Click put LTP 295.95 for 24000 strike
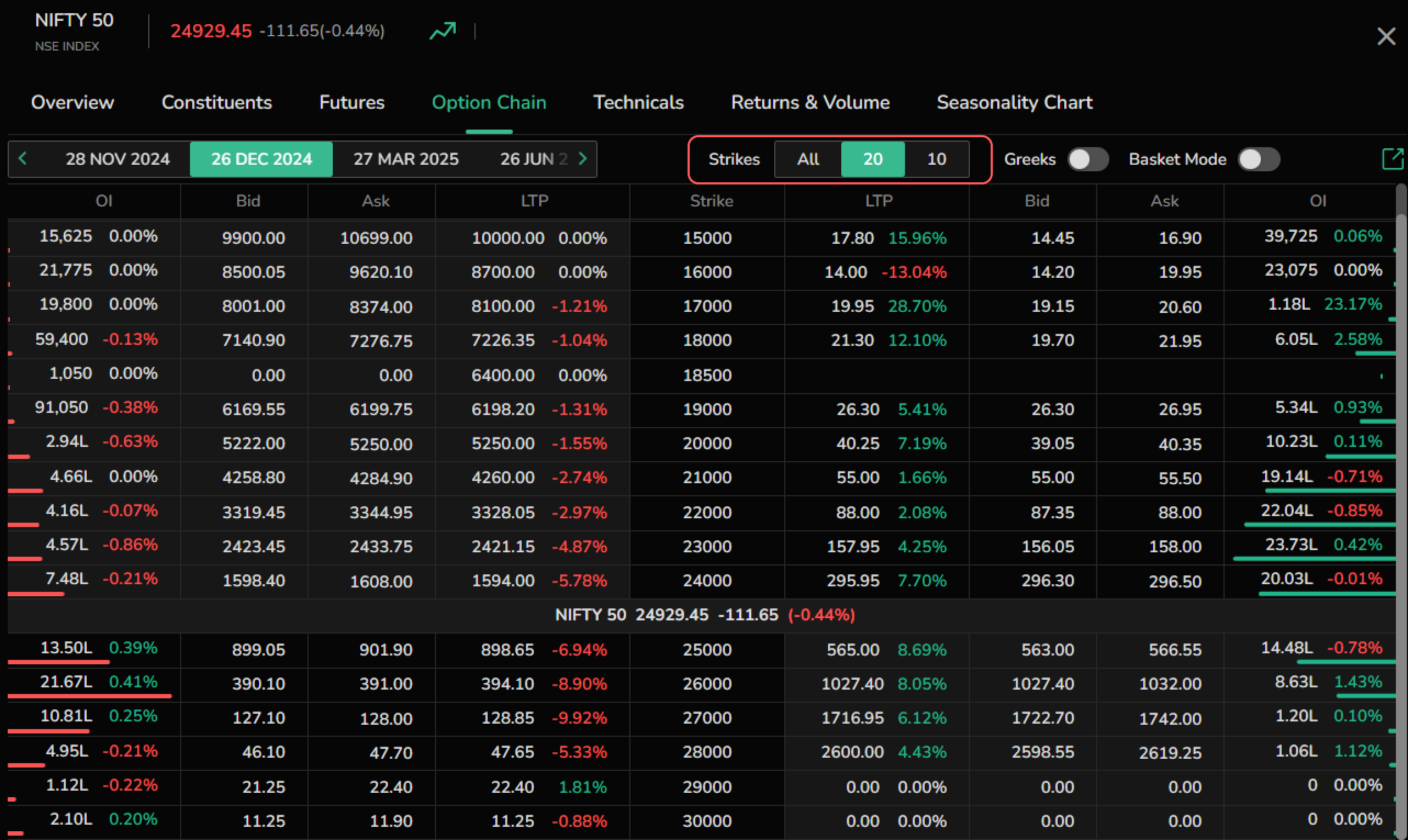1408x840 pixels. click(853, 580)
